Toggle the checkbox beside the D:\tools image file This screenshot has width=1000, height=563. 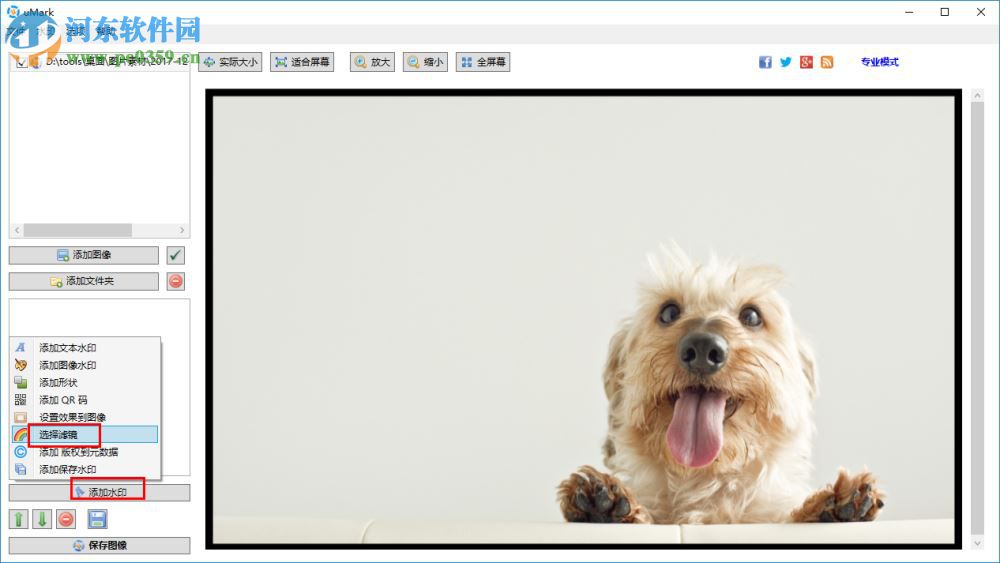21,62
